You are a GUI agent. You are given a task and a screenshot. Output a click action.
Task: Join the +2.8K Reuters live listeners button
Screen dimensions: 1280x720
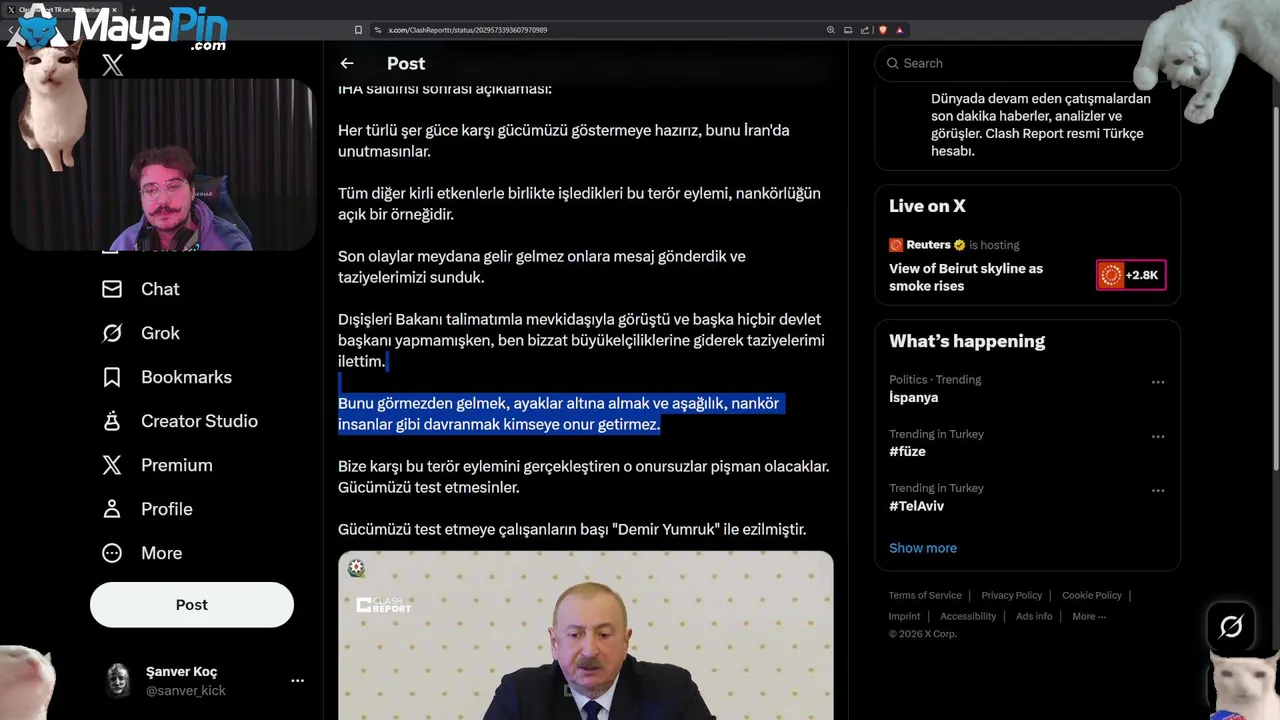(1131, 275)
